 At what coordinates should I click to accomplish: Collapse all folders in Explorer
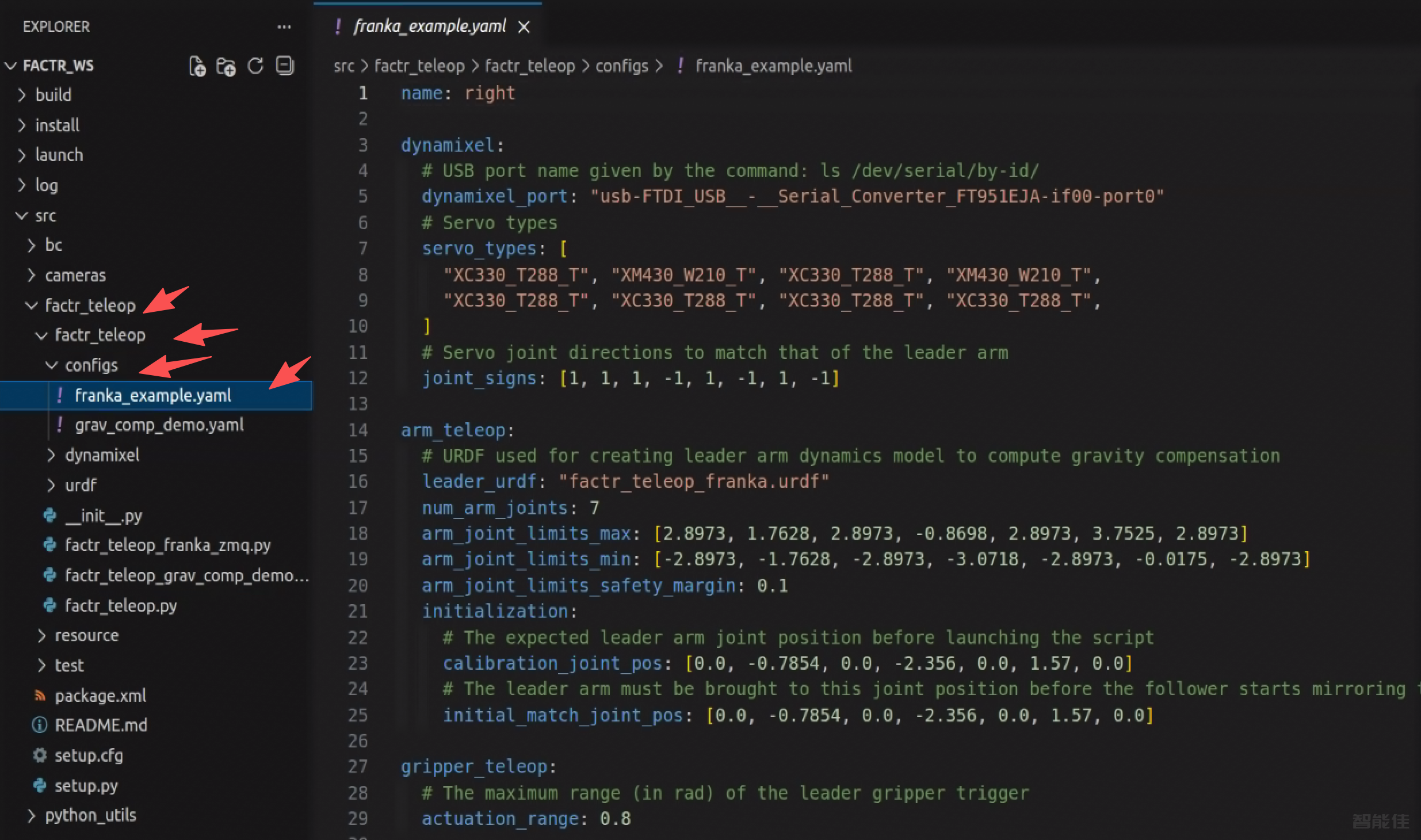click(285, 66)
